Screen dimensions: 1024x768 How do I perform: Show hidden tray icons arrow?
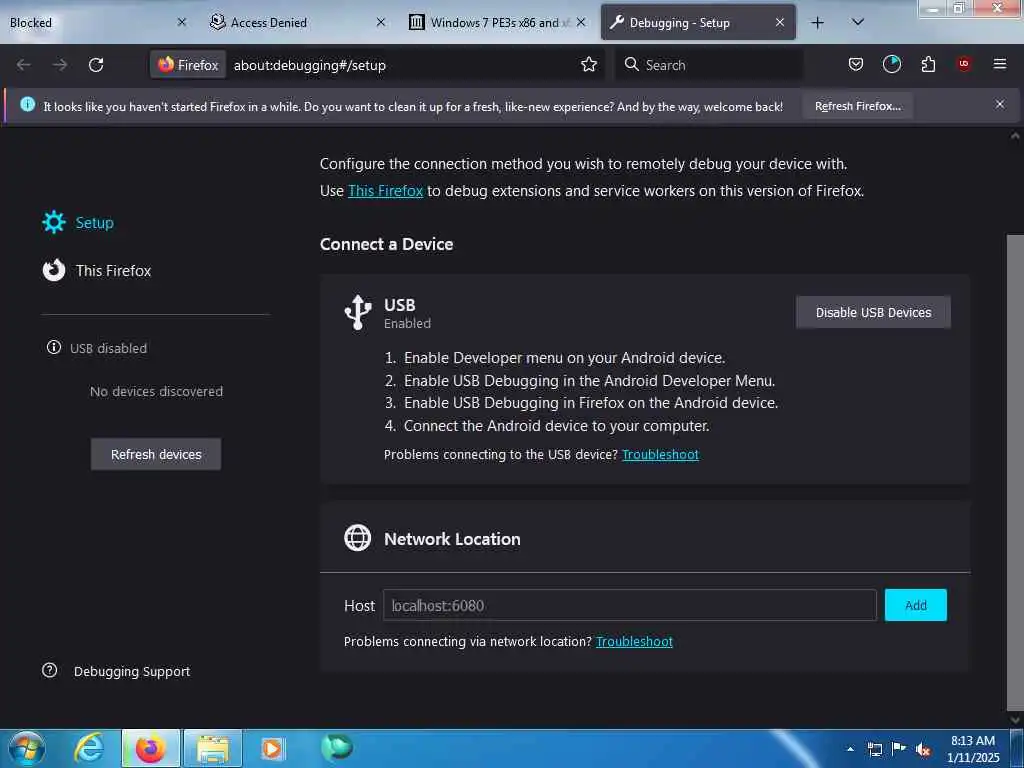[x=850, y=749]
